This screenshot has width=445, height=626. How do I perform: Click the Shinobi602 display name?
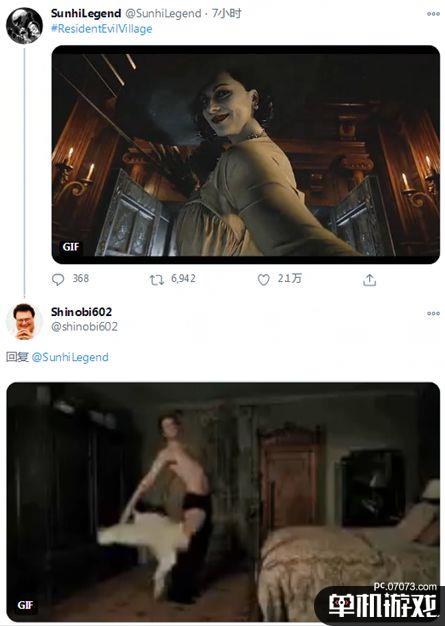coord(81,312)
